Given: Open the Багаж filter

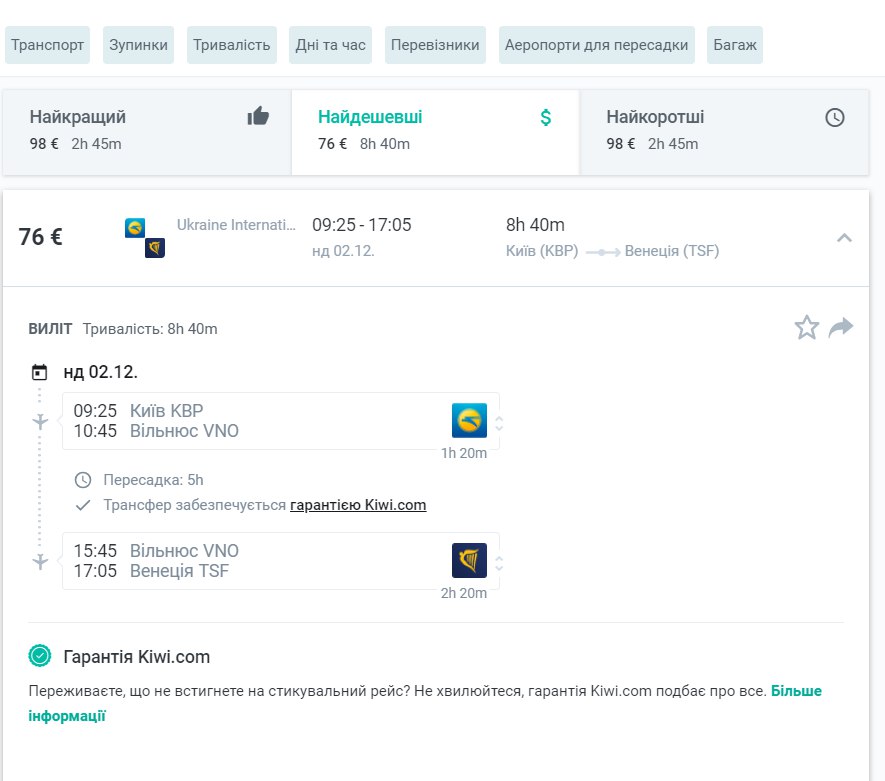Looking at the screenshot, I should tap(735, 45).
